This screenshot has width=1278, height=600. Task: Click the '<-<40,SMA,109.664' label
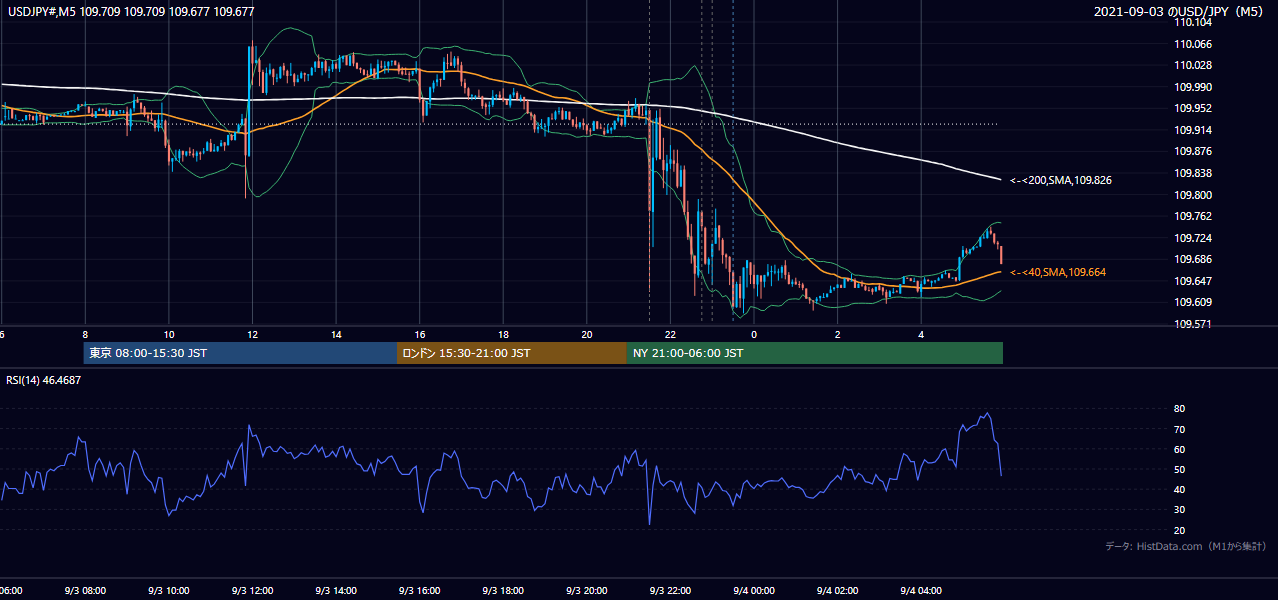(1058, 272)
